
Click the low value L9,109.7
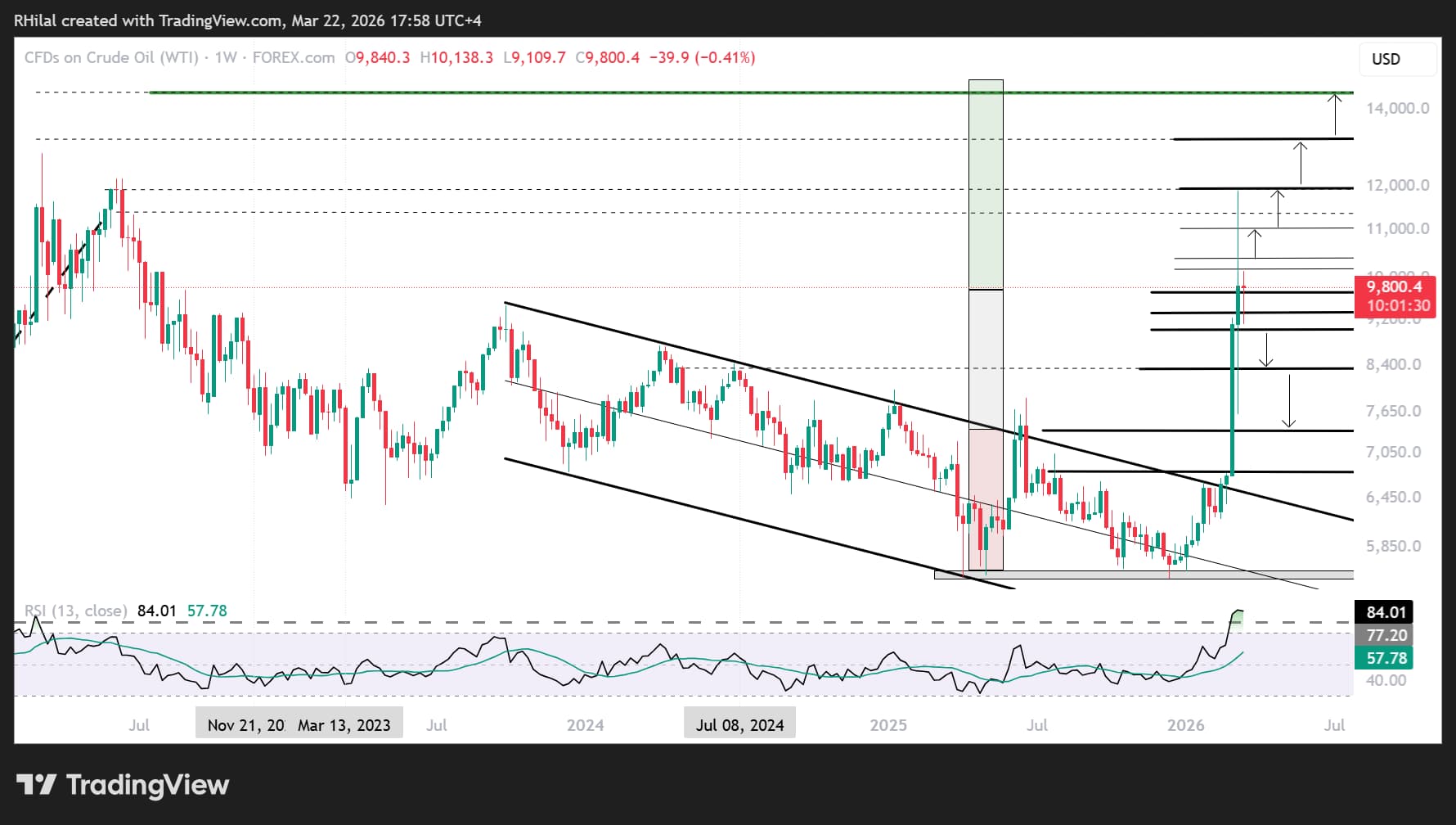tap(534, 57)
